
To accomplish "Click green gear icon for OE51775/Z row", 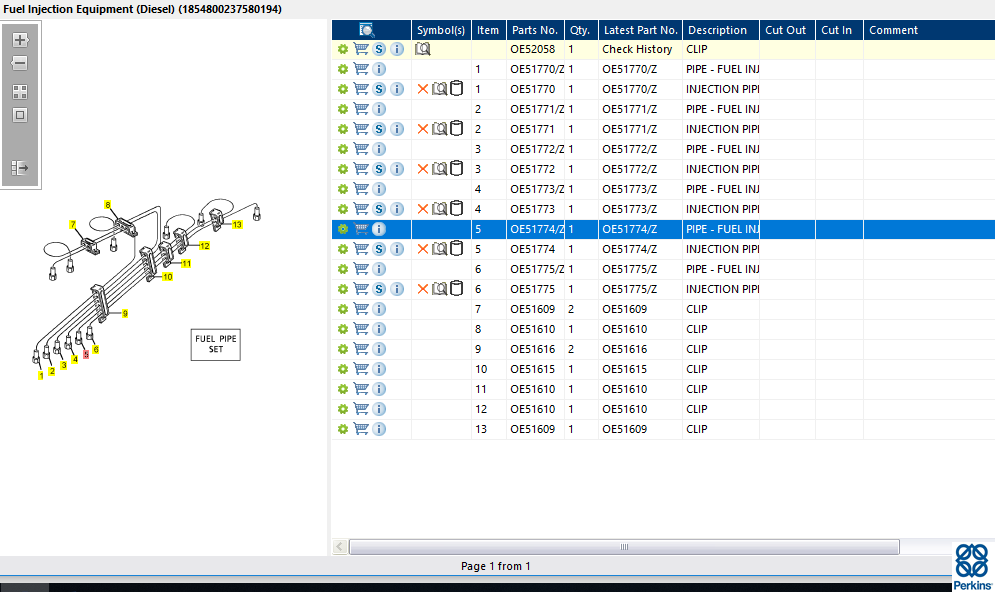I will tap(343, 269).
